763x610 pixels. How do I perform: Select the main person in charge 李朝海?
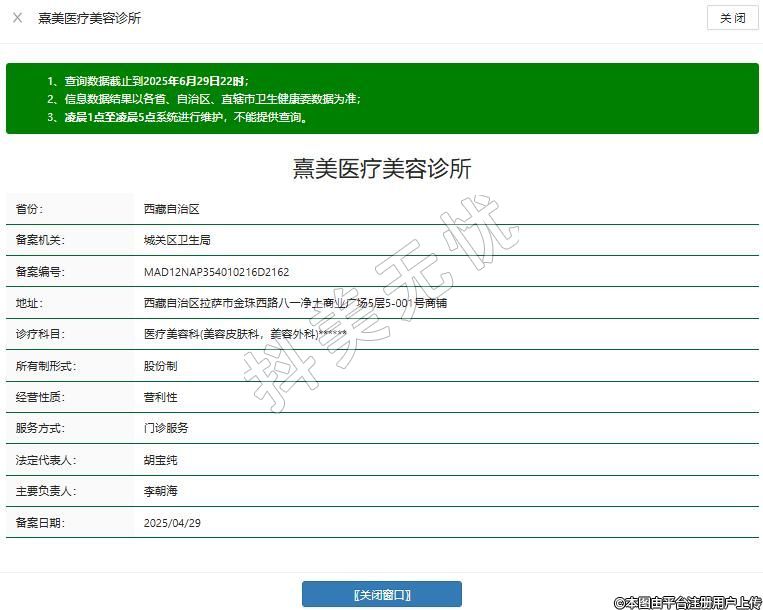160,491
